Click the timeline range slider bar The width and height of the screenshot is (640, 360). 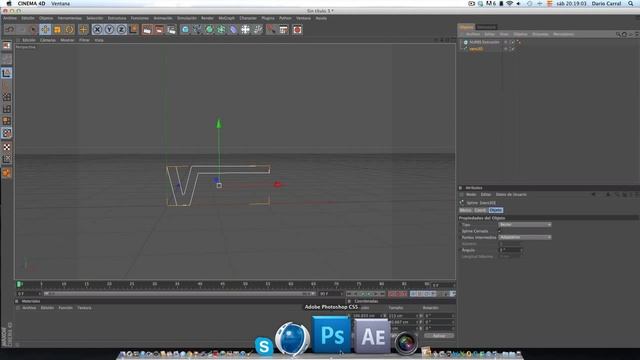pos(179,293)
